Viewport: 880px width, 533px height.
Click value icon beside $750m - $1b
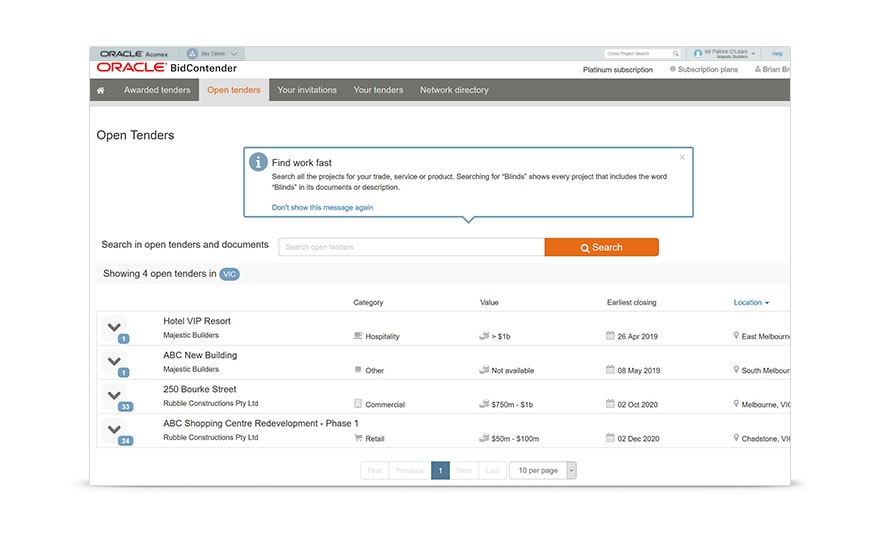click(484, 403)
